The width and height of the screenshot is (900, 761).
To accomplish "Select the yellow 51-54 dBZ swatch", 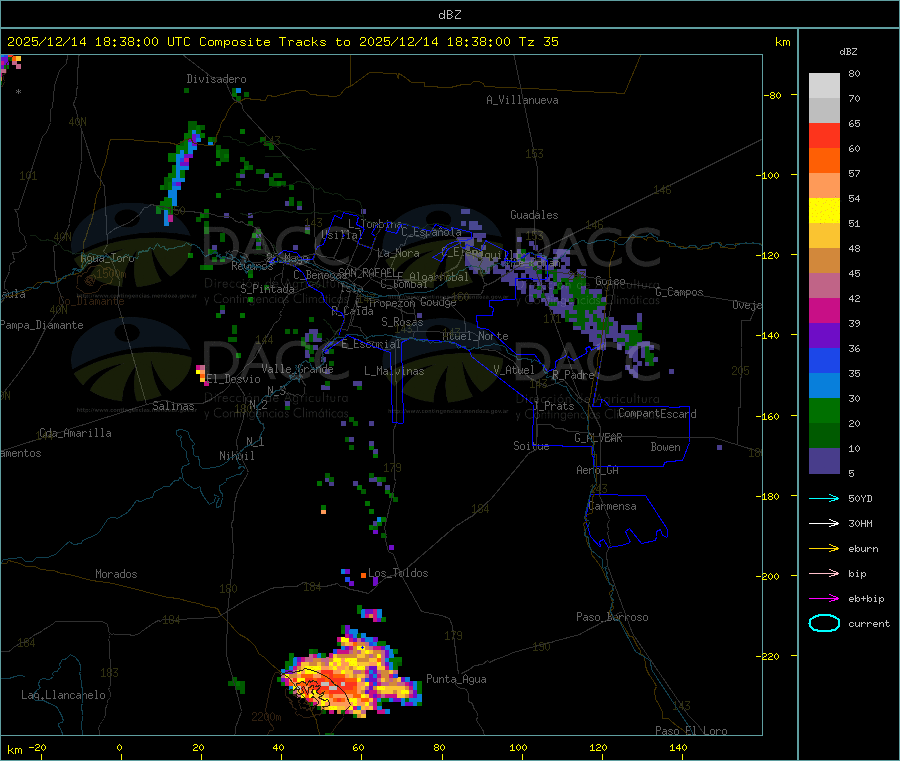I will tap(824, 211).
